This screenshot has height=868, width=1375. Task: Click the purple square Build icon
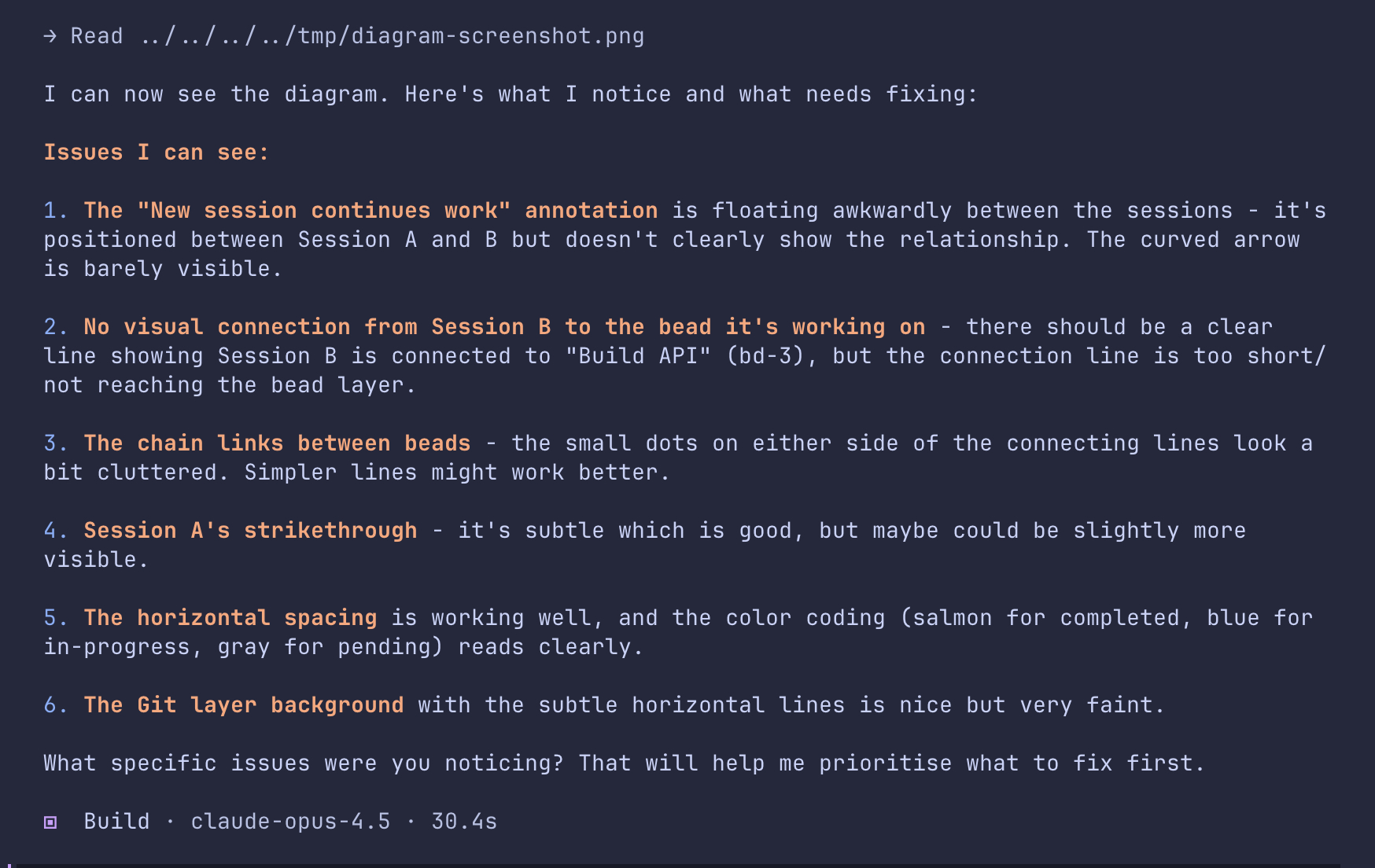pyautogui.click(x=50, y=822)
